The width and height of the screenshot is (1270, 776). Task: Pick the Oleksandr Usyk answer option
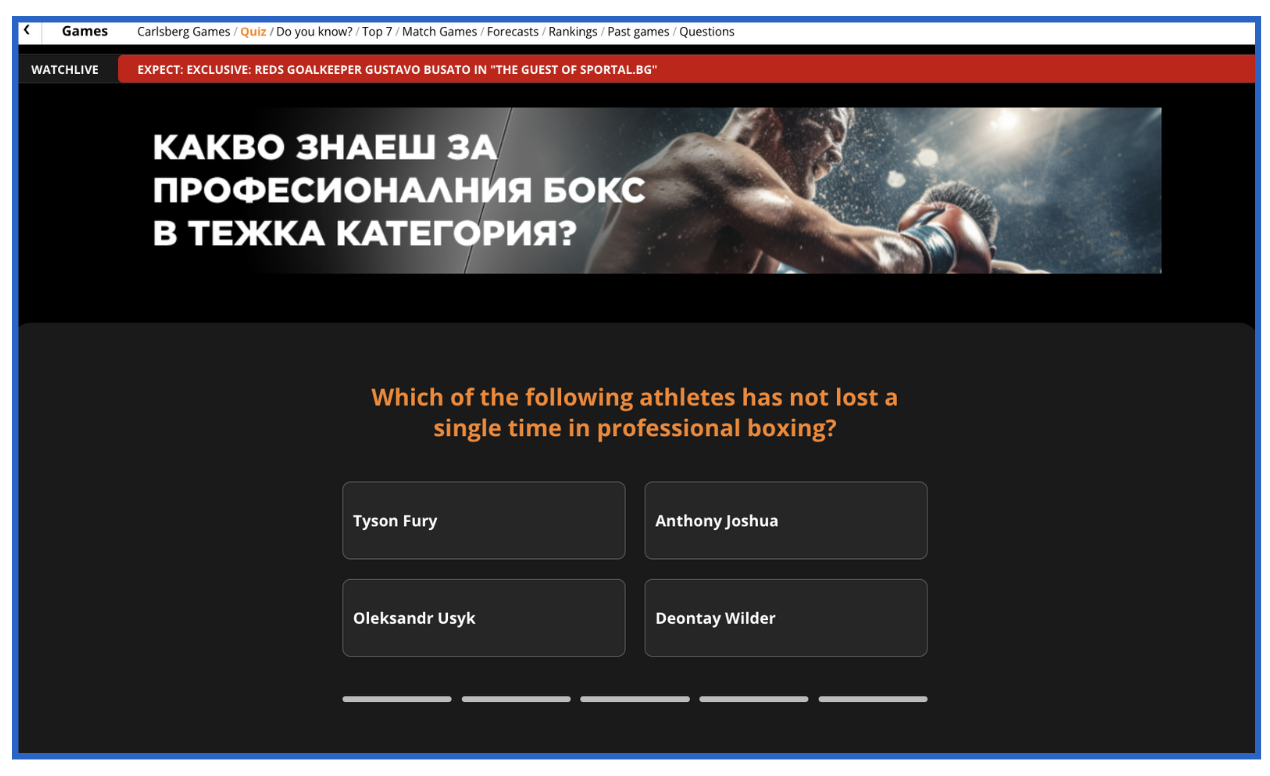(x=484, y=618)
